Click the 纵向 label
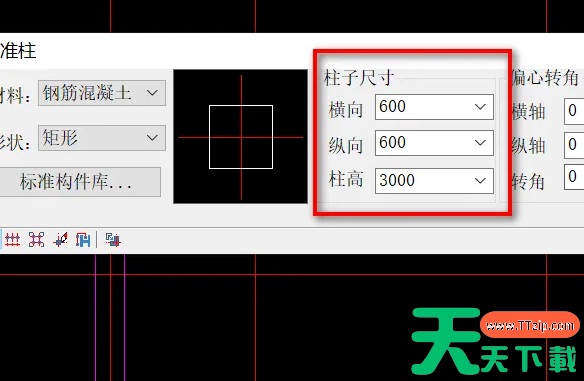The width and height of the screenshot is (584, 381). [346, 145]
